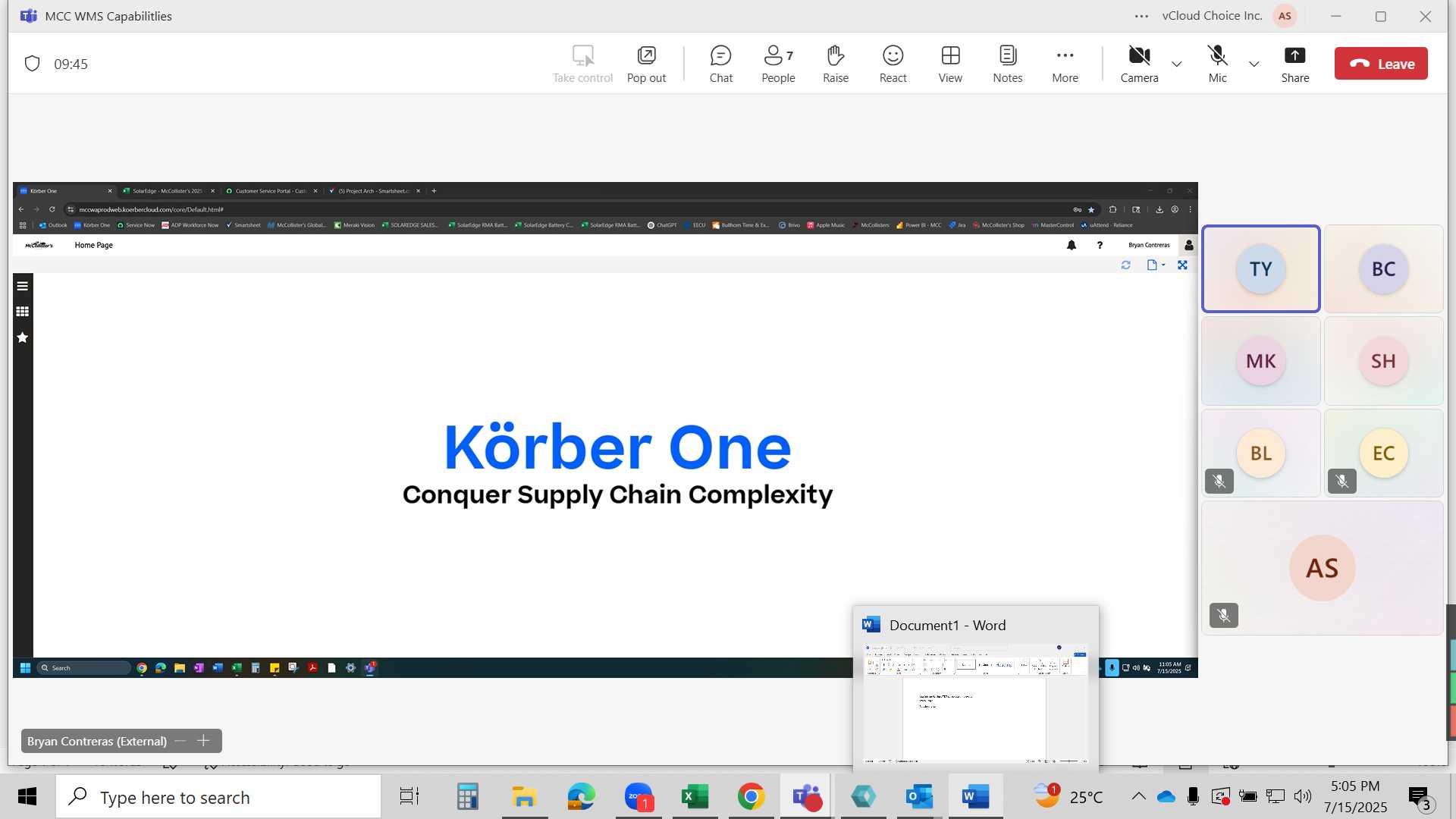
Task: Click hamburger menu in Körber One sidebar
Action: coord(23,286)
